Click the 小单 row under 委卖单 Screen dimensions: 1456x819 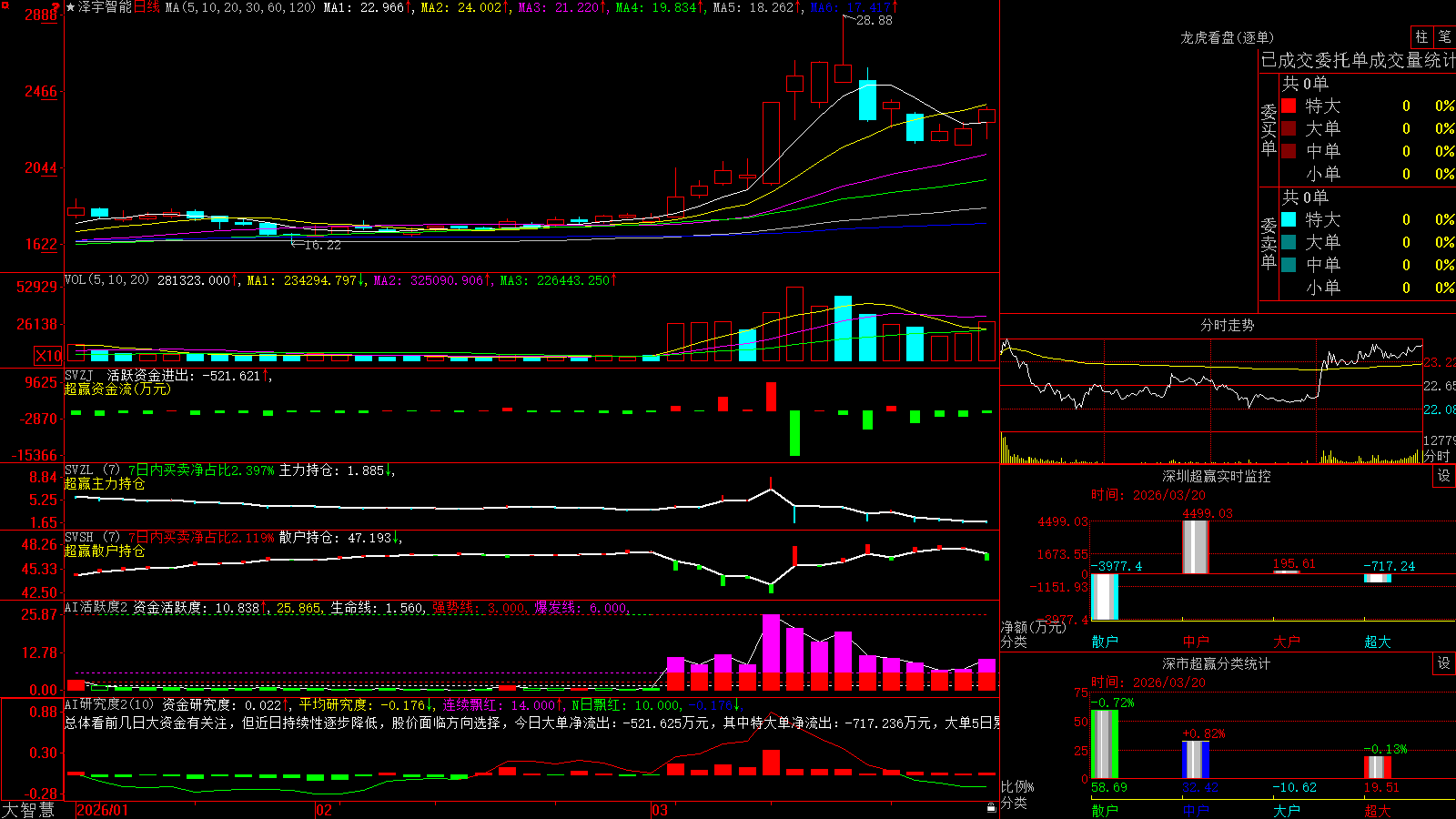click(1367, 288)
